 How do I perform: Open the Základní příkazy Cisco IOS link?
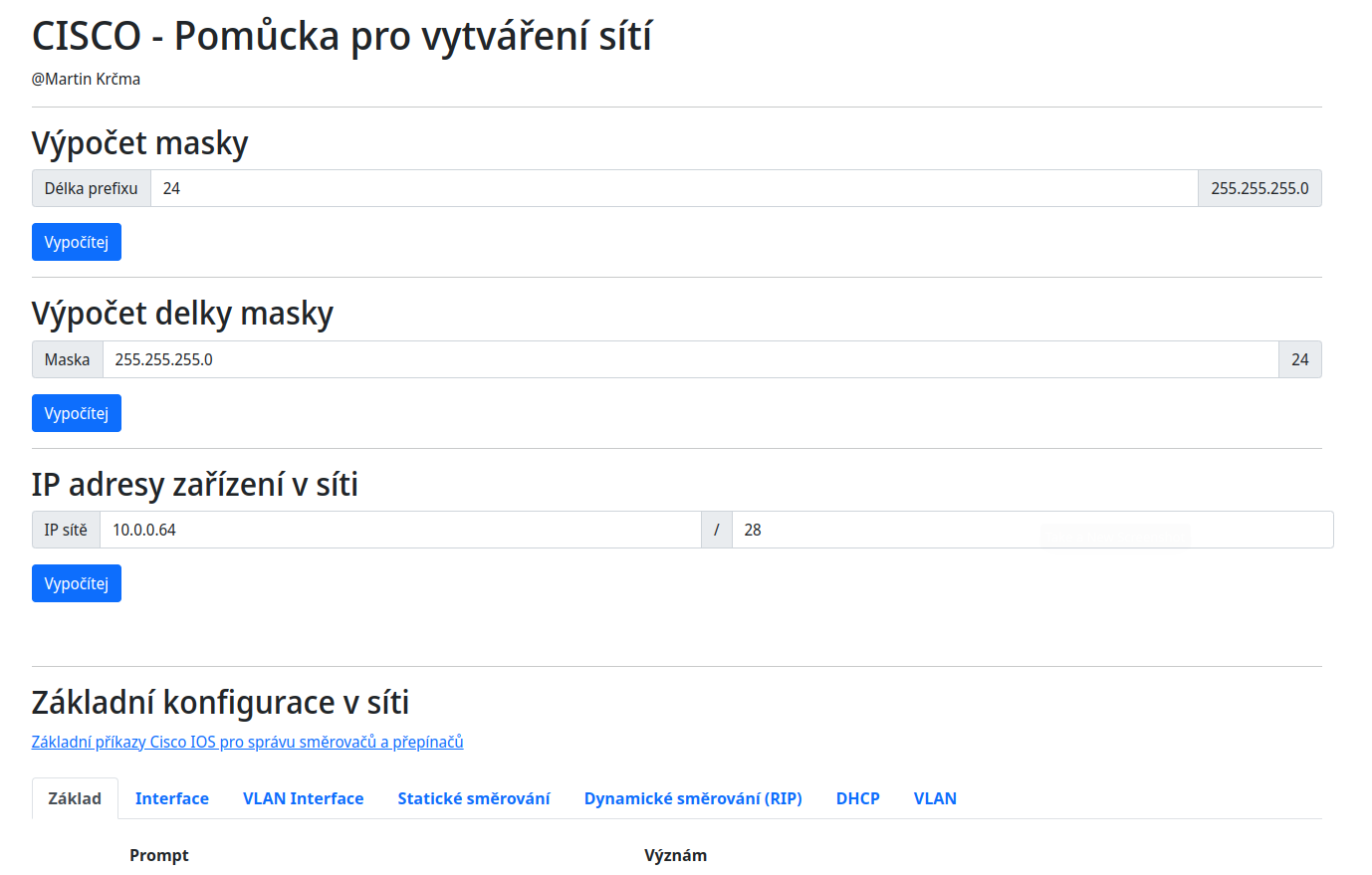pos(248,742)
